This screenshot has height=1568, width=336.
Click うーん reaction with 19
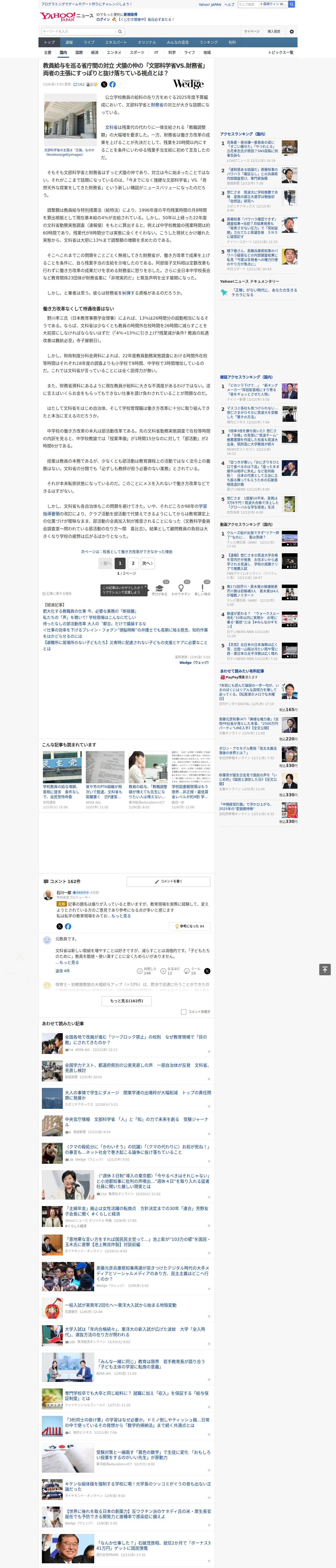193,971
